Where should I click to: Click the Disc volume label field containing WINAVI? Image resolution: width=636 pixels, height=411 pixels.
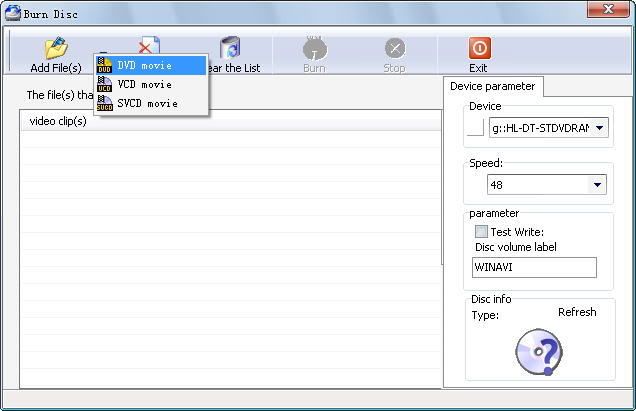[x=534, y=267]
